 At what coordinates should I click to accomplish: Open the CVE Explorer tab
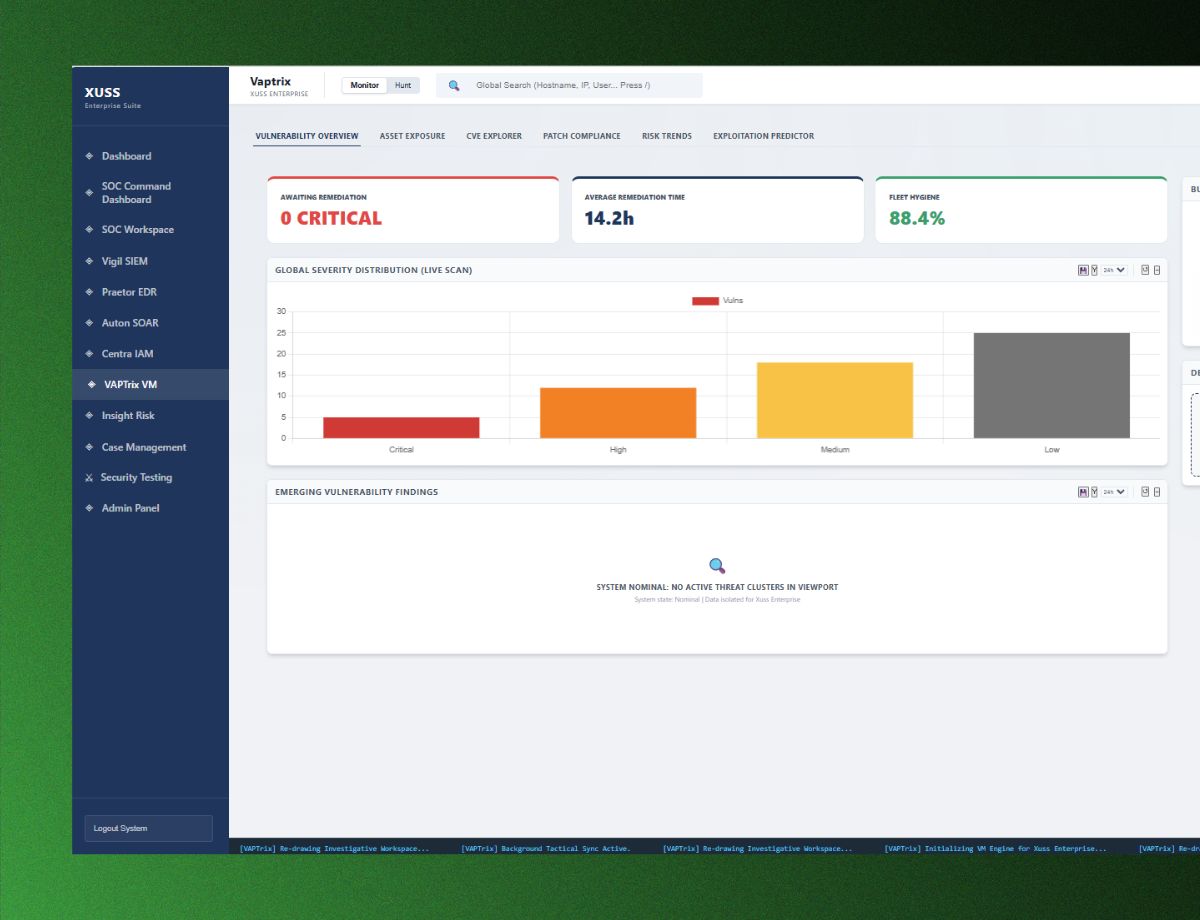(493, 136)
